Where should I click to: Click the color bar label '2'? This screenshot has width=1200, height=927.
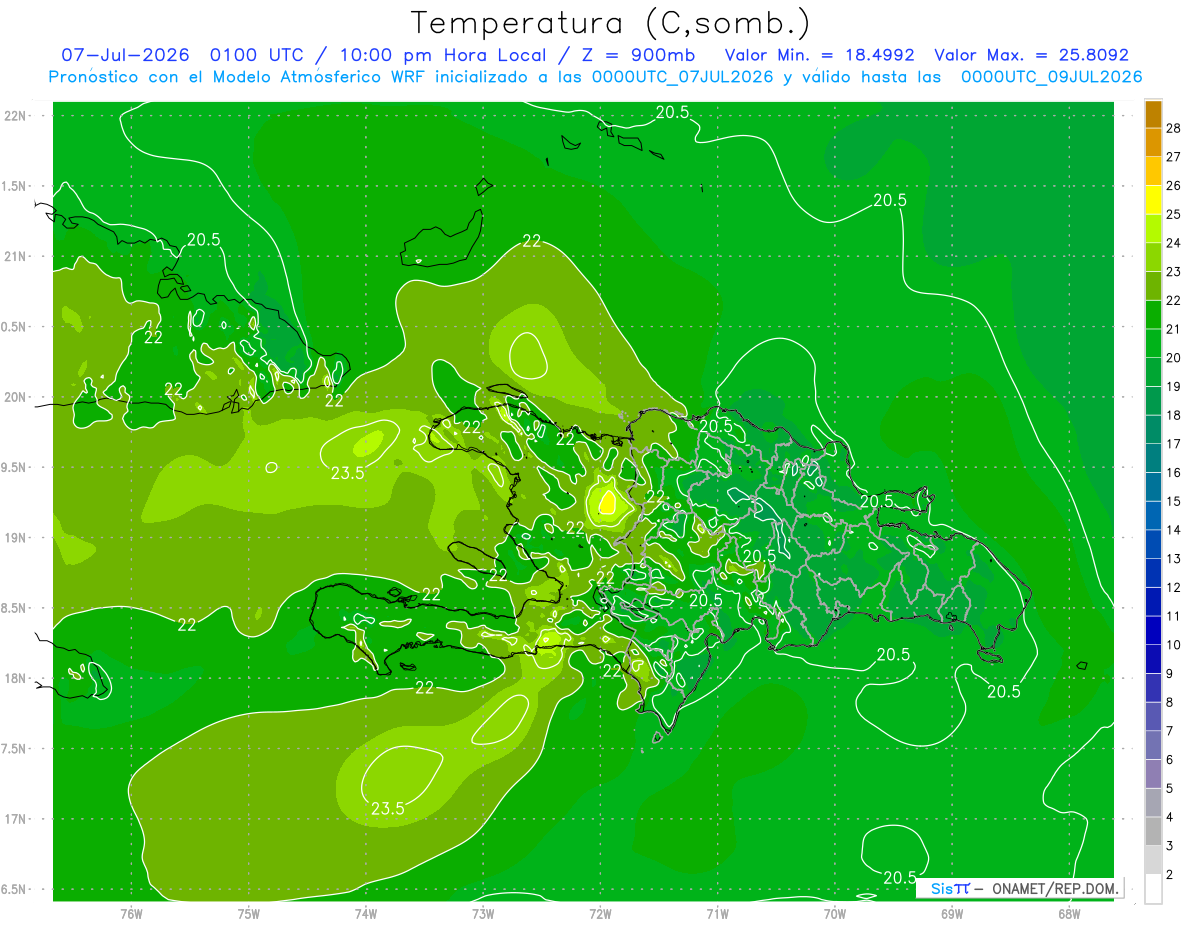pos(1171,874)
